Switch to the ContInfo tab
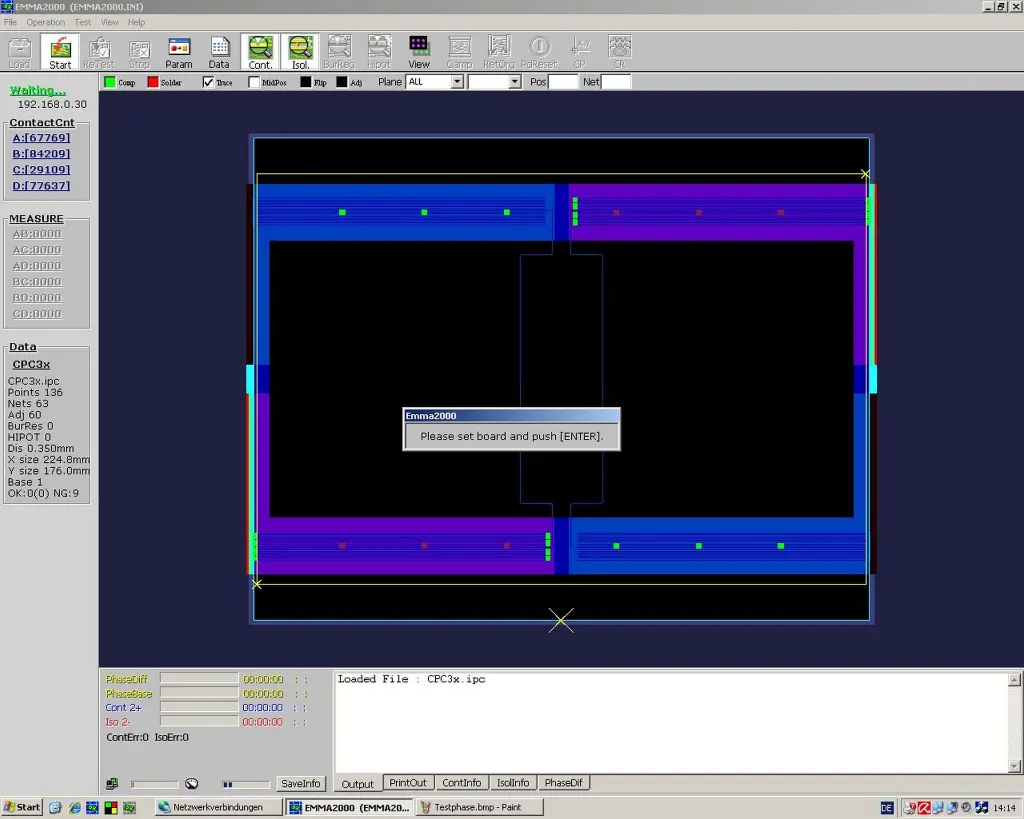This screenshot has width=1024, height=819. pos(461,783)
